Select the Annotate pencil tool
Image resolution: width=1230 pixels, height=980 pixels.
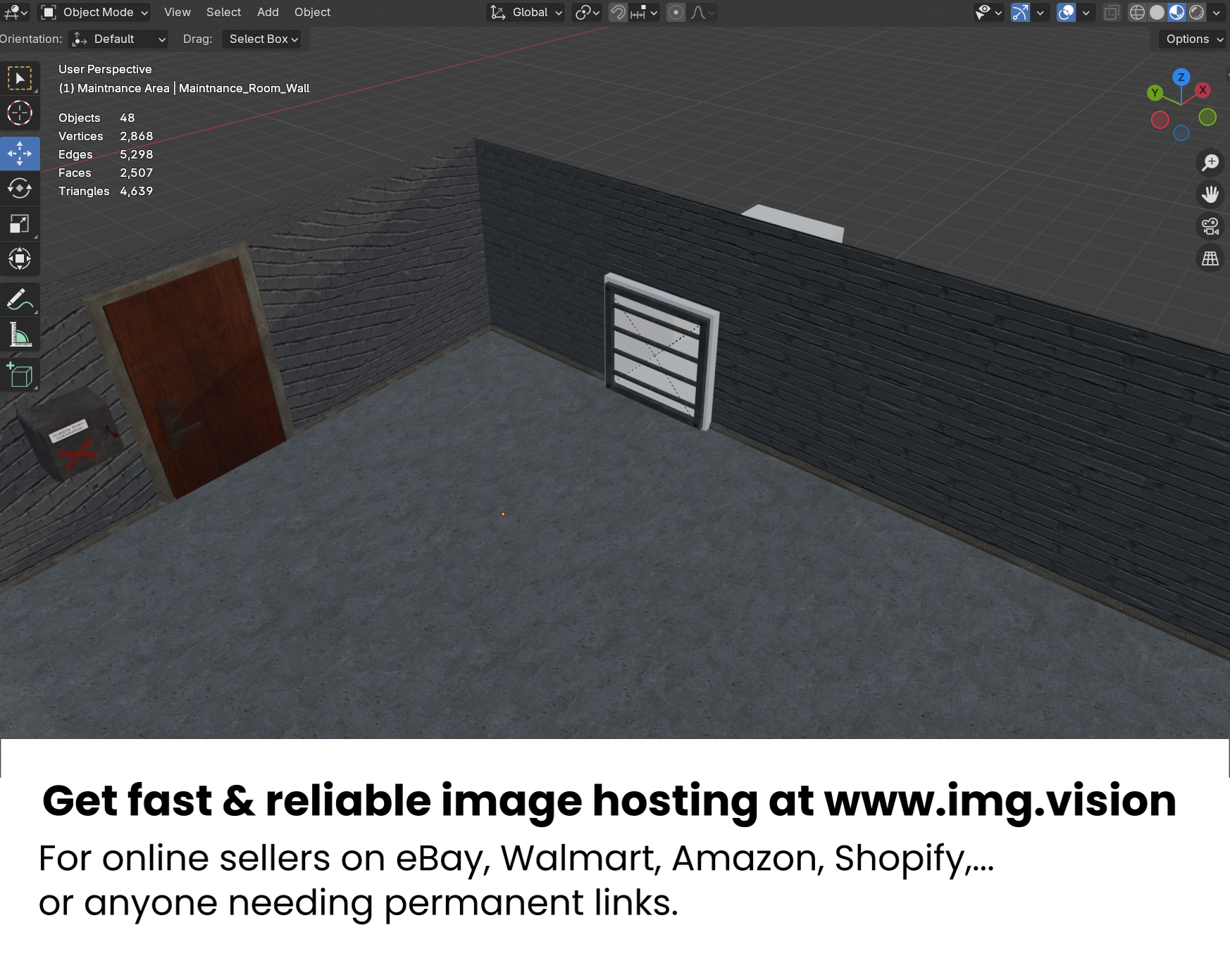(20, 299)
